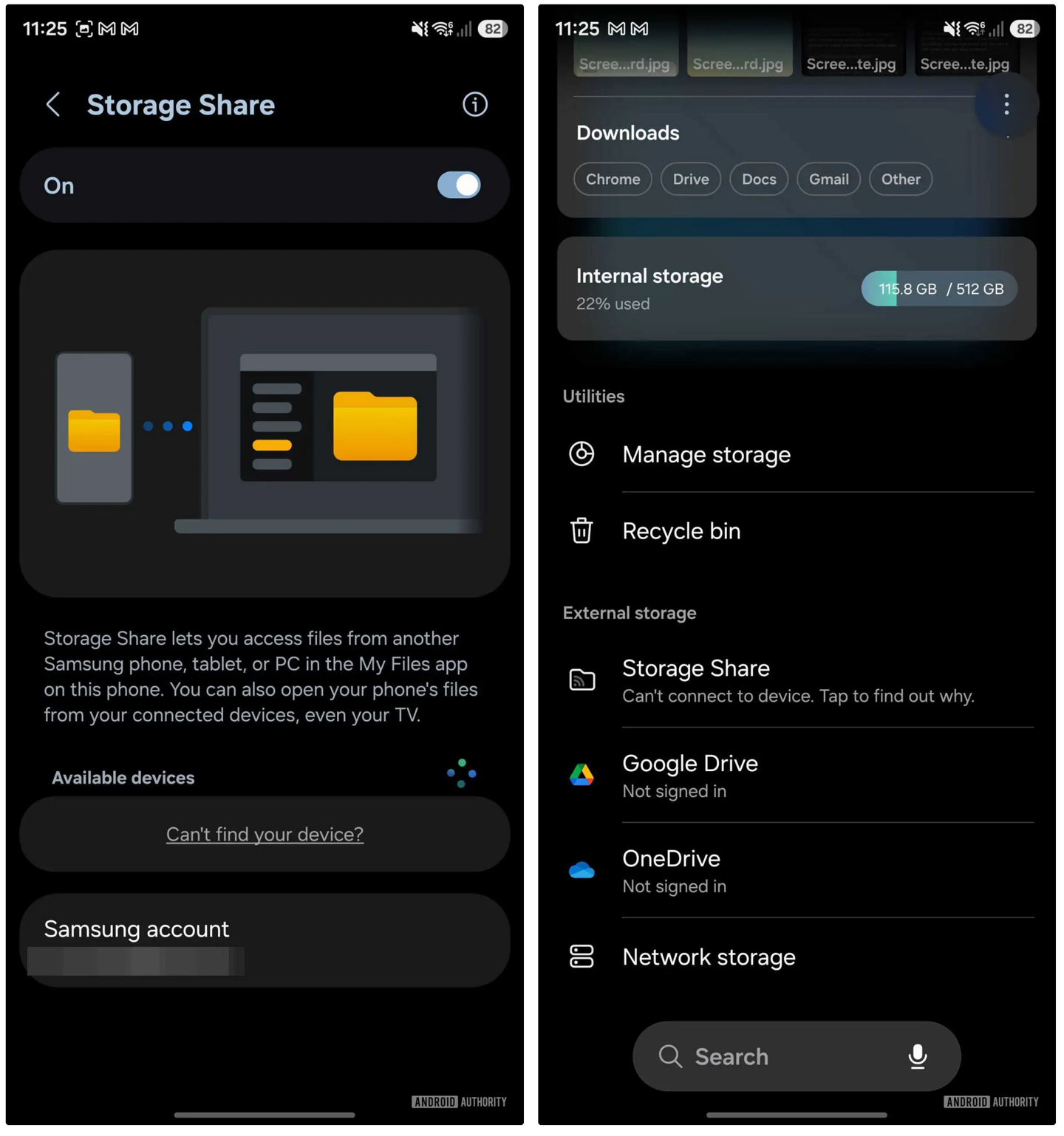Filter downloads by Gmail chip

tap(828, 179)
